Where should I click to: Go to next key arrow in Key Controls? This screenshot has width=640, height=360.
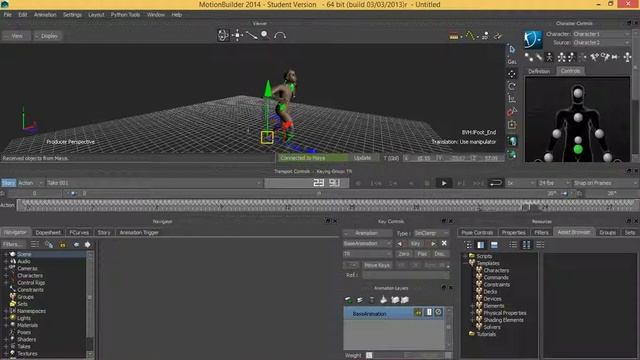(x=433, y=244)
